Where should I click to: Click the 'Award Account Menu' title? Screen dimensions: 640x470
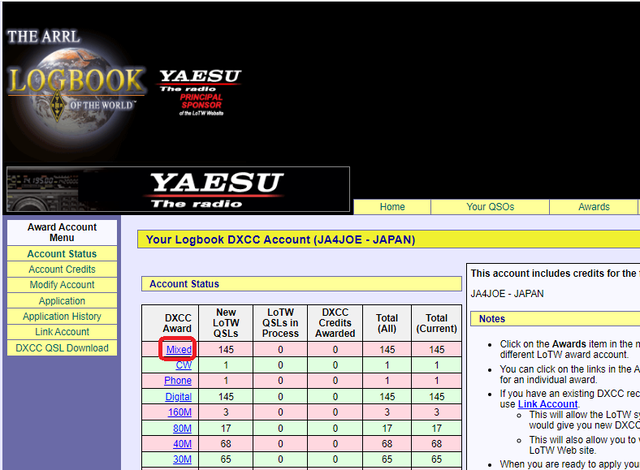click(62, 232)
